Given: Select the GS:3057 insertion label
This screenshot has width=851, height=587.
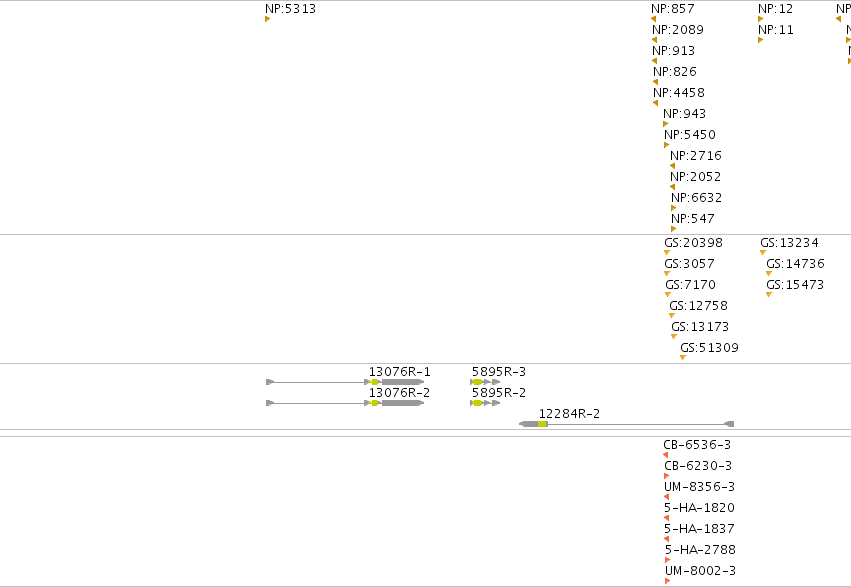Looking at the screenshot, I should click(689, 264).
